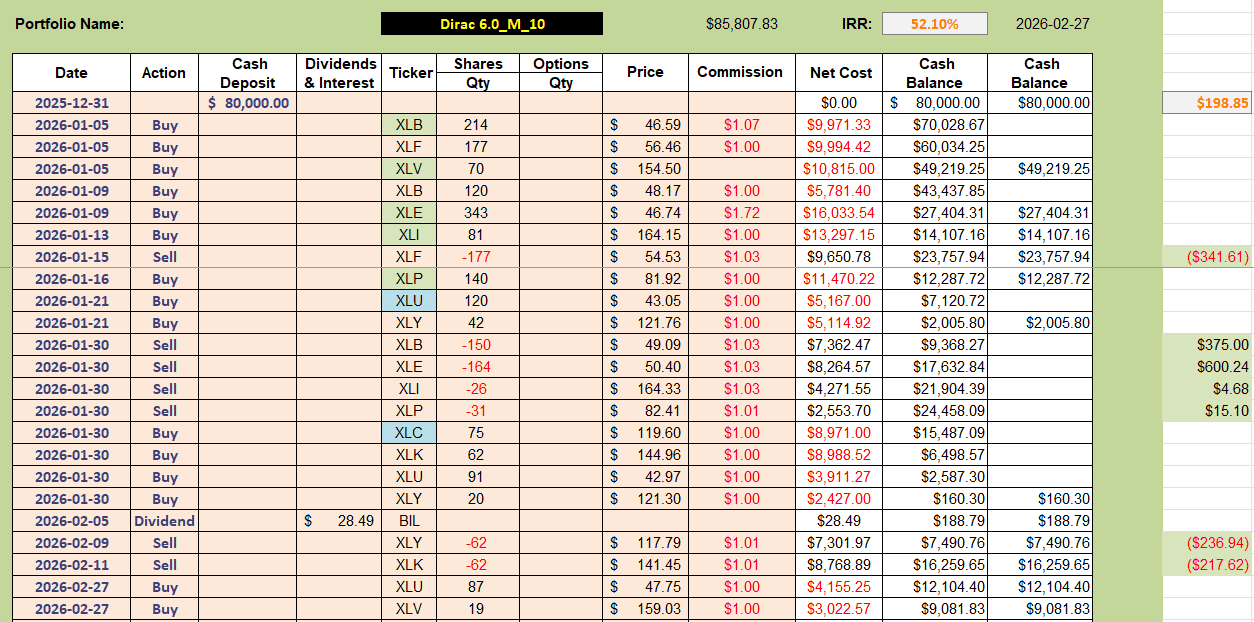The height and width of the screenshot is (622, 1254).
Task: Select the XLI ticker with 81 shares
Action: [408, 235]
